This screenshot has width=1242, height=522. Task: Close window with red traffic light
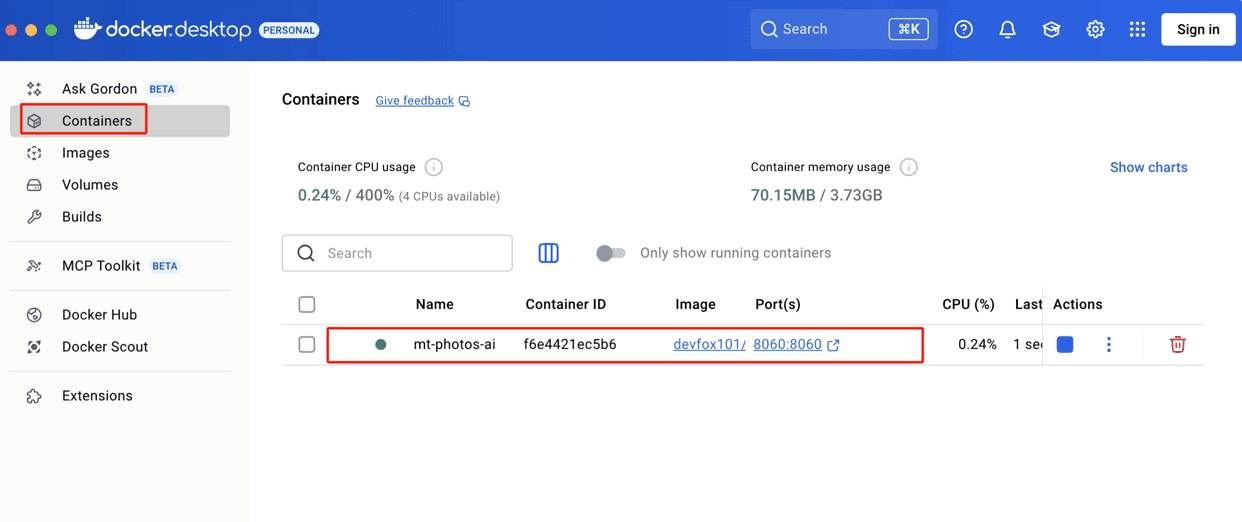(11, 30)
